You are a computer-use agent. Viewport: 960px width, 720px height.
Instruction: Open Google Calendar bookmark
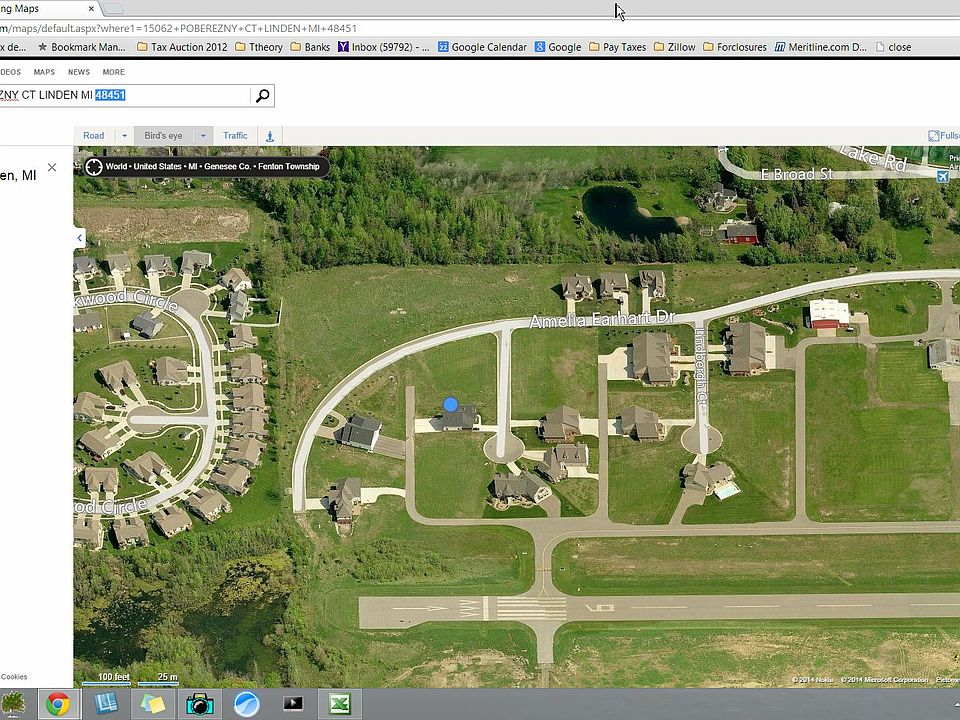(x=482, y=47)
